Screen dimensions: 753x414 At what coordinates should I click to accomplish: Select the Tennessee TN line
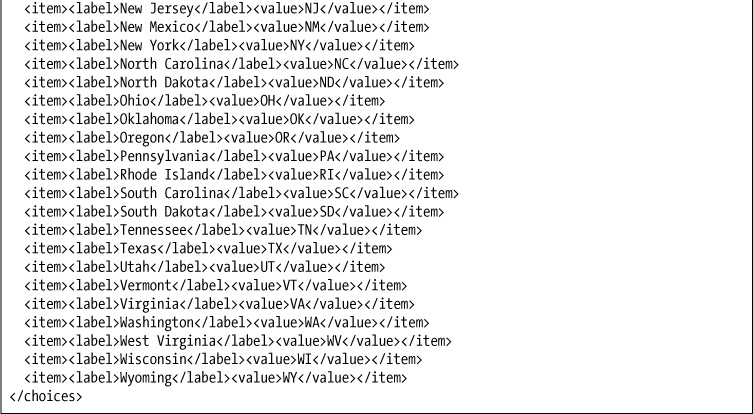click(x=223, y=230)
